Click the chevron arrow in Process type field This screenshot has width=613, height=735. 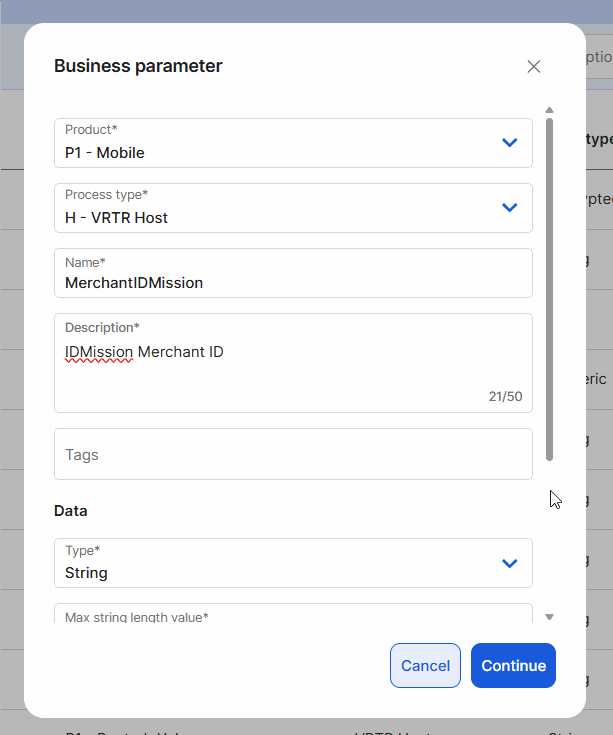click(509, 208)
